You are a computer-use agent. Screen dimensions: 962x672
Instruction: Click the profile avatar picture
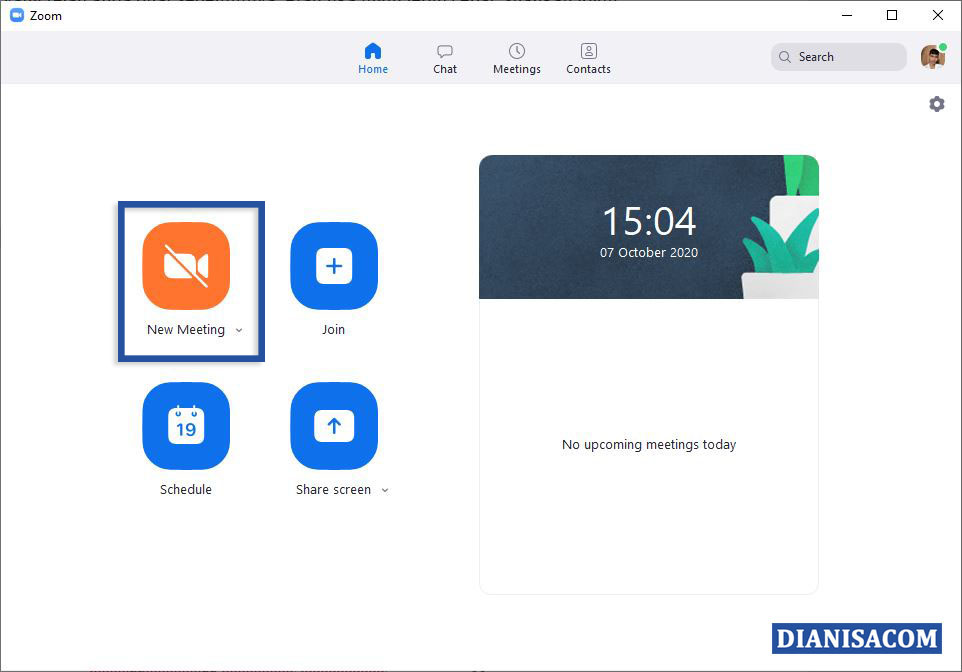[932, 57]
